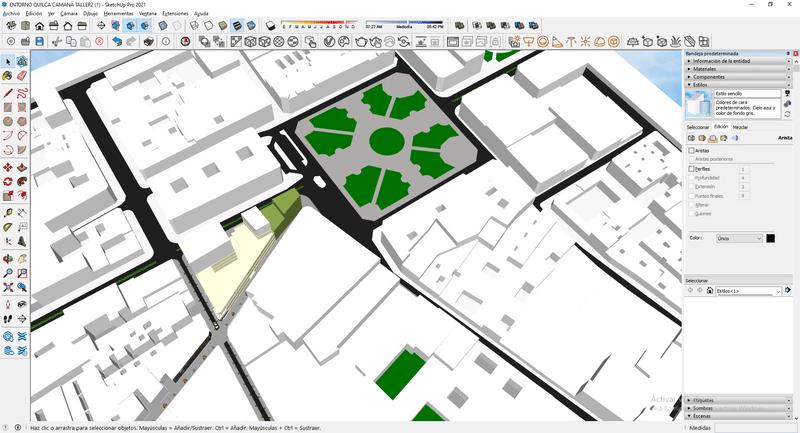Screen dimensions: 800x433
Task: Adjust the shadow time of day slider
Action: (x=404, y=26)
